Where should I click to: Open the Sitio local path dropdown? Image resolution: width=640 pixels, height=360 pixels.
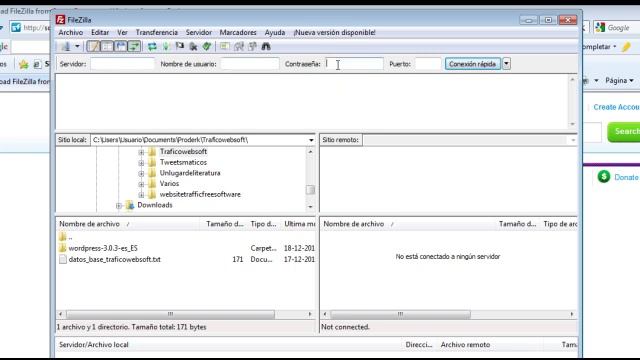coord(311,140)
